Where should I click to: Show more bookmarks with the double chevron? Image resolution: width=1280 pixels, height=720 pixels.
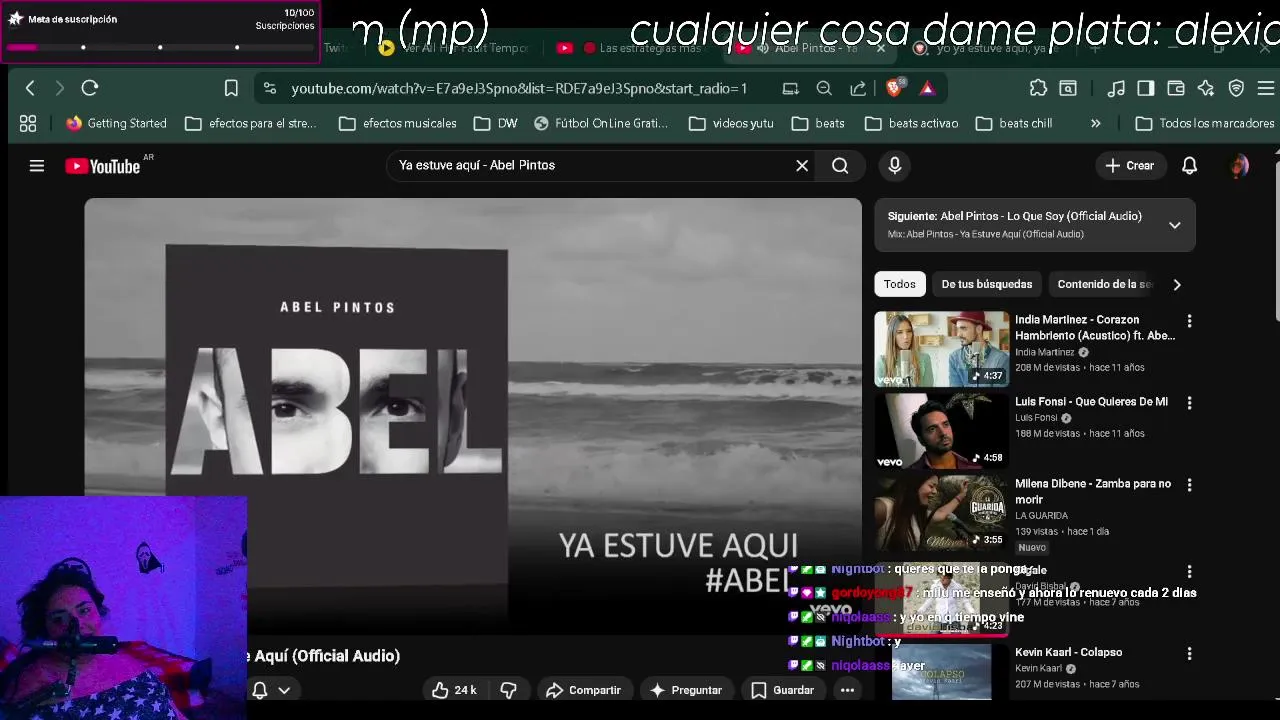1095,123
